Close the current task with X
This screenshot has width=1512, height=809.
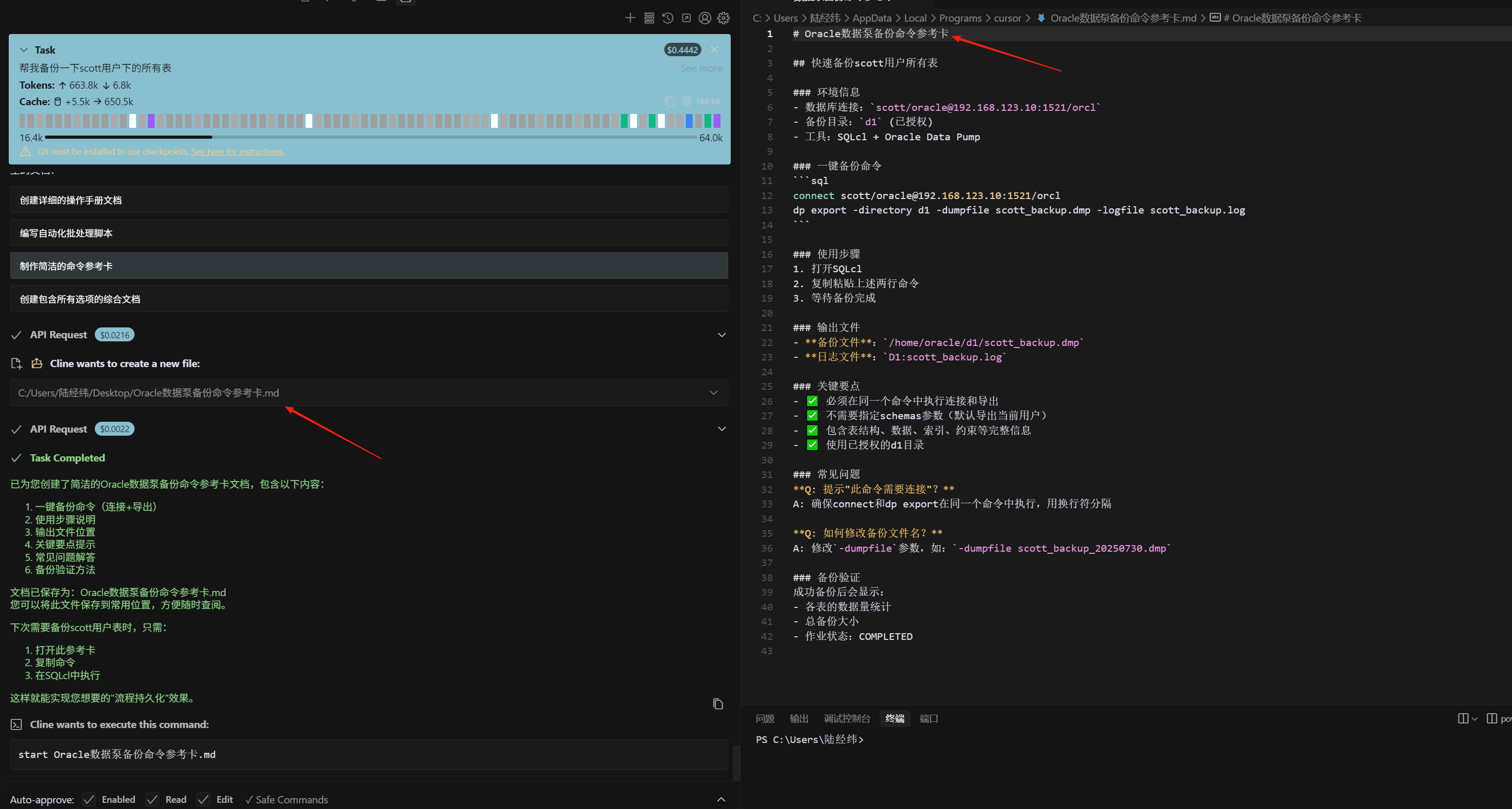714,50
